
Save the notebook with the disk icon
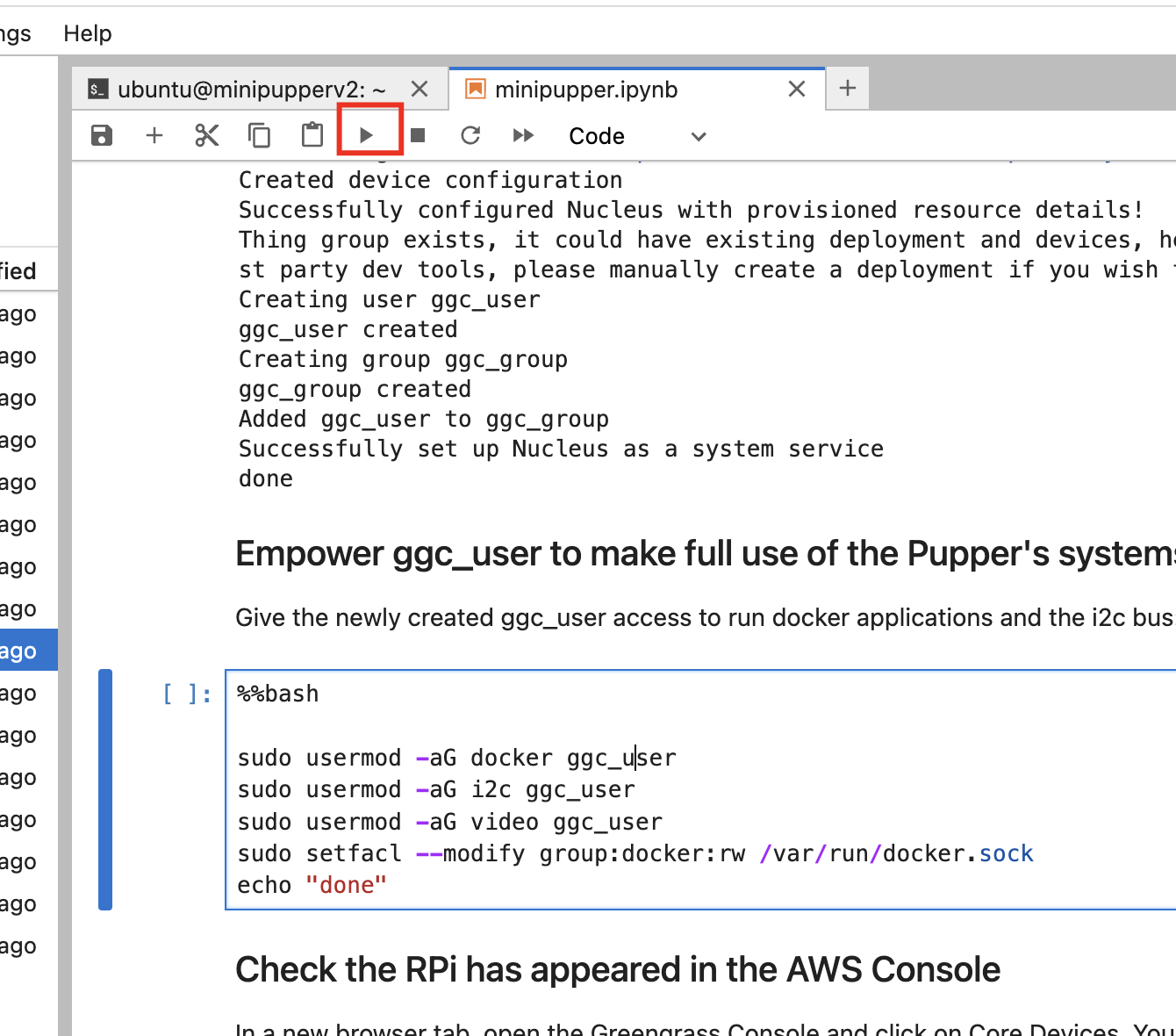coord(102,135)
